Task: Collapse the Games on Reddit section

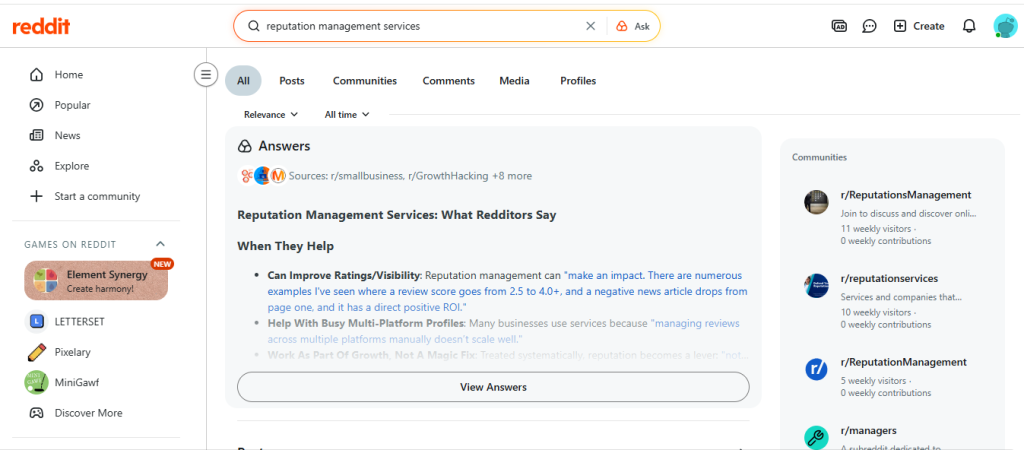Action: coord(161,244)
